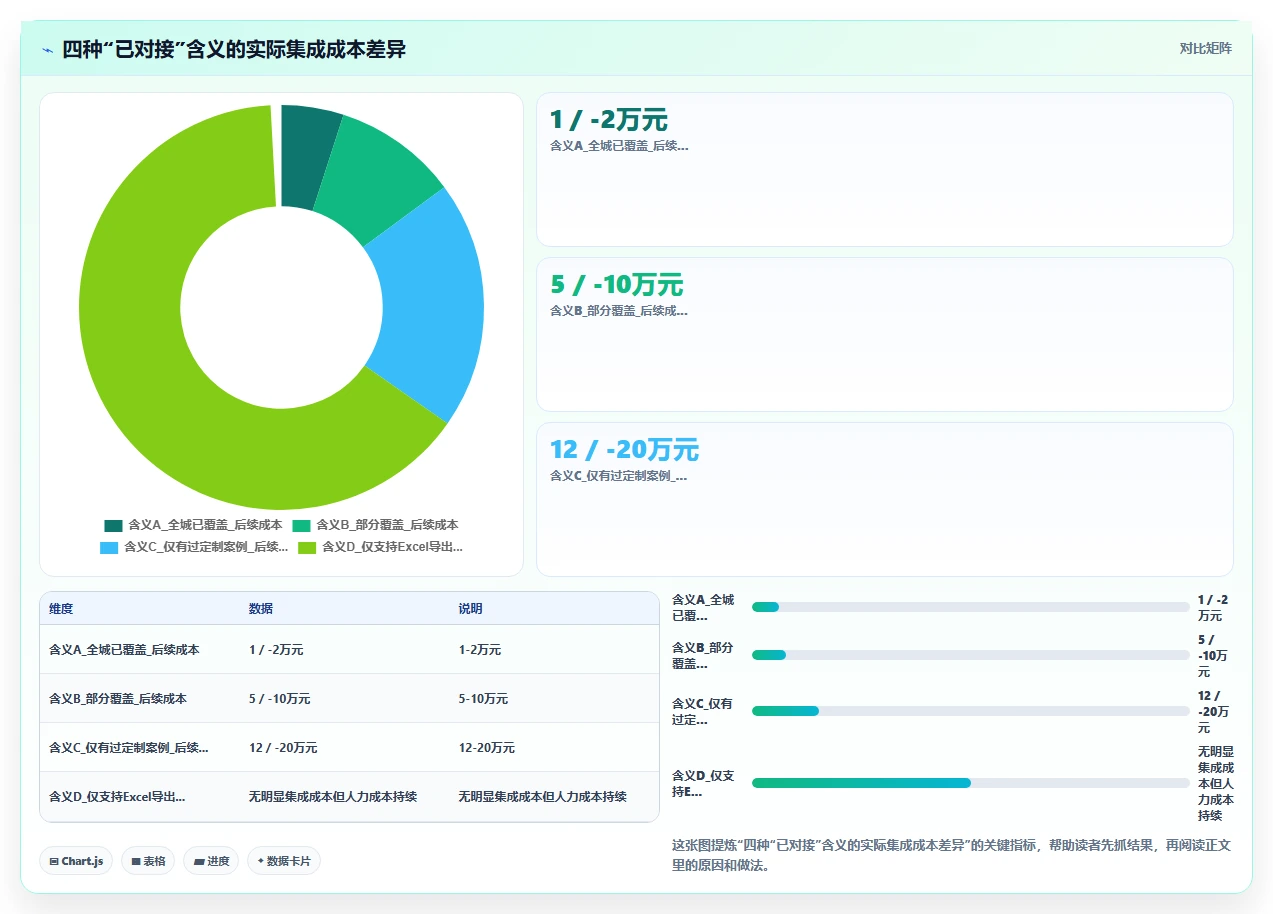Click the 含义A progress bar
Viewport: 1273px width, 914px height.
point(970,607)
